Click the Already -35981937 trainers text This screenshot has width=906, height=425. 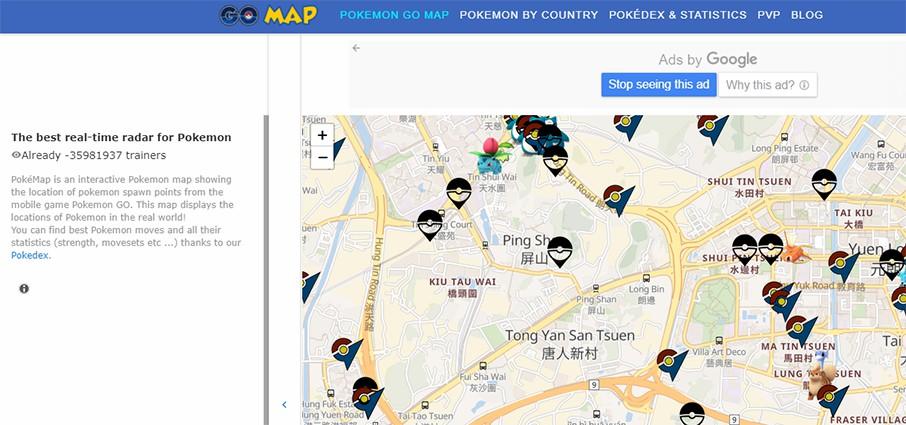coord(94,155)
